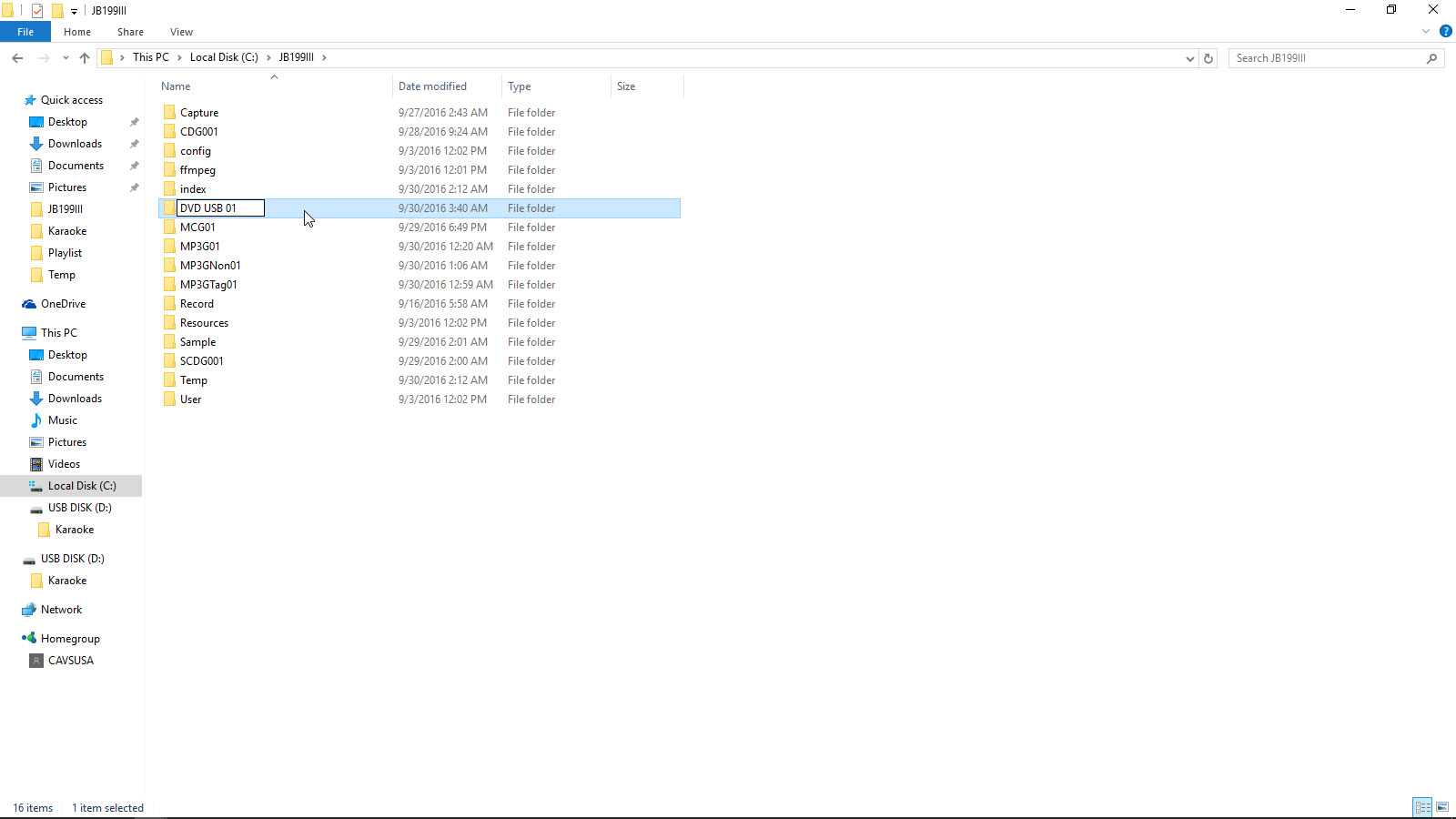Image resolution: width=1456 pixels, height=819 pixels.
Task: Select the MCG01 folder icon
Action: click(x=169, y=227)
